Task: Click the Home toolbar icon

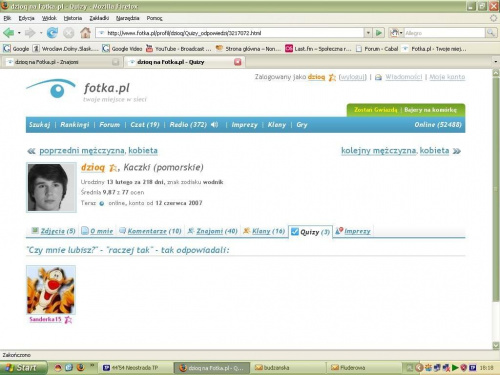Action: click(x=85, y=33)
